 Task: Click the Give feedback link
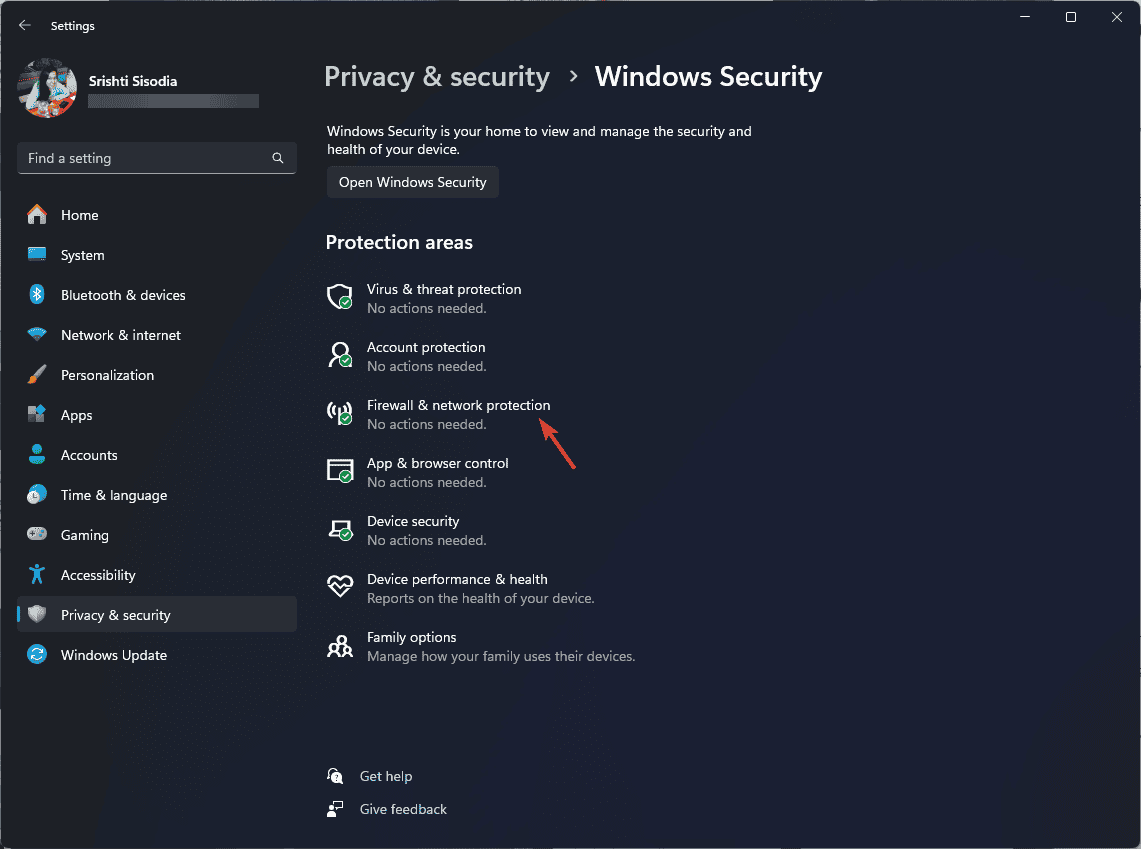403,810
